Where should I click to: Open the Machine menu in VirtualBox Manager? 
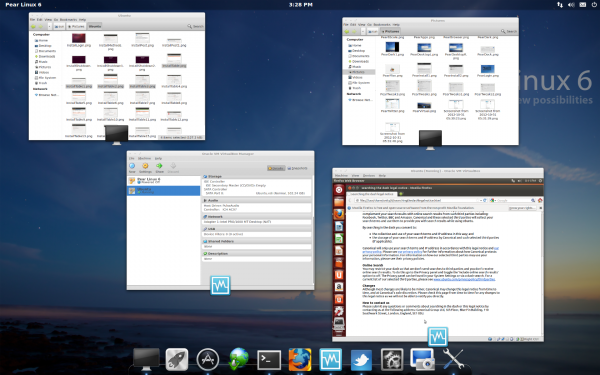pos(144,158)
